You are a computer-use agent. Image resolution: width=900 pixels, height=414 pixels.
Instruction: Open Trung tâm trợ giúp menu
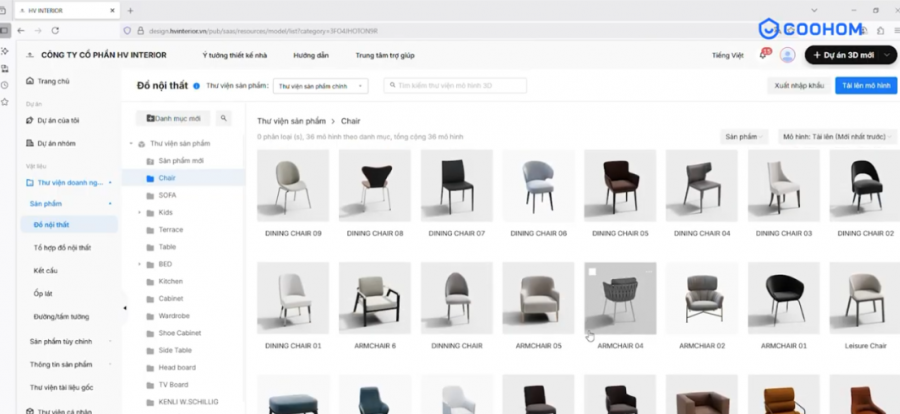pos(385,55)
